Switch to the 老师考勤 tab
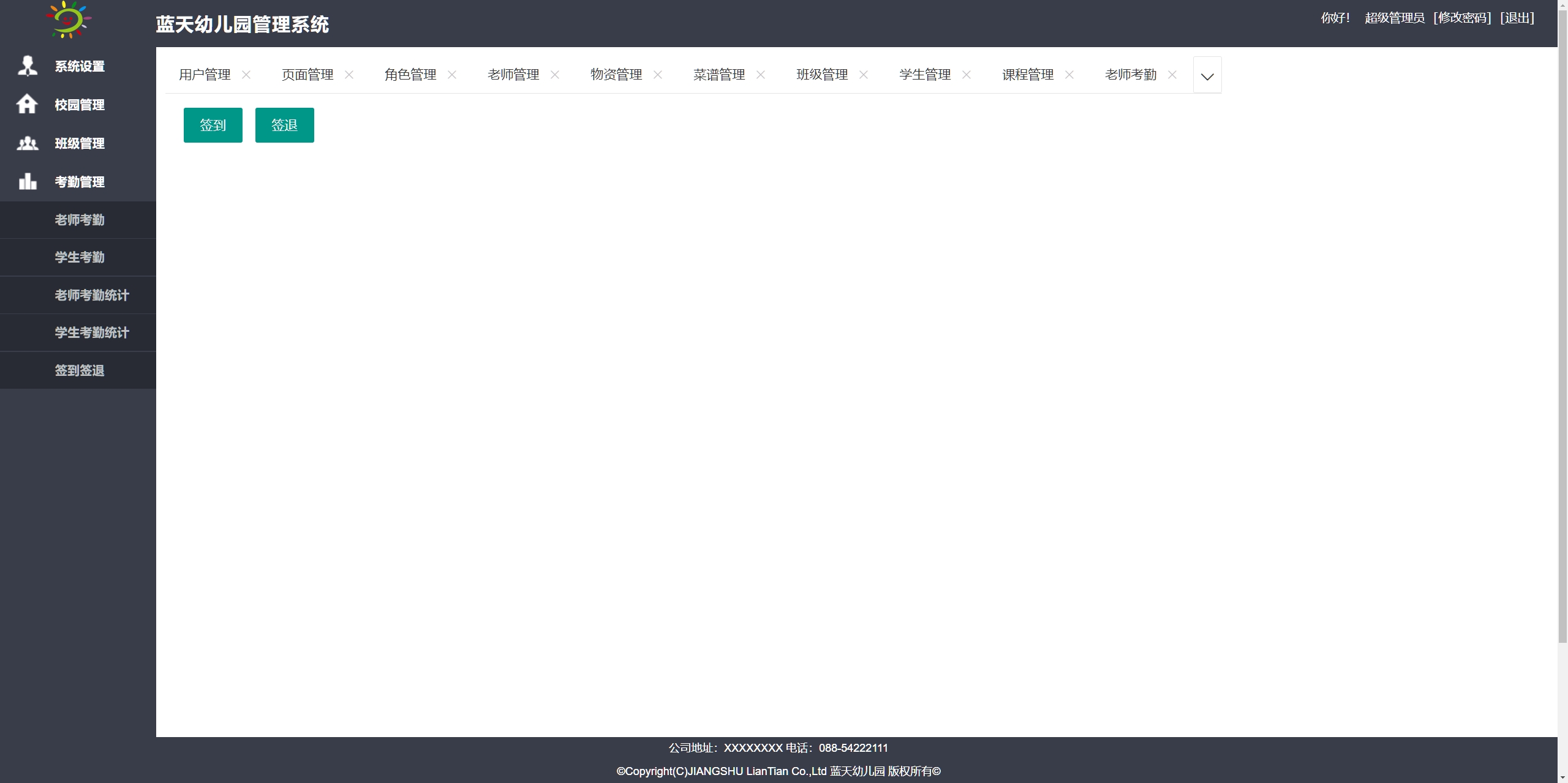1568x783 pixels. click(1131, 75)
